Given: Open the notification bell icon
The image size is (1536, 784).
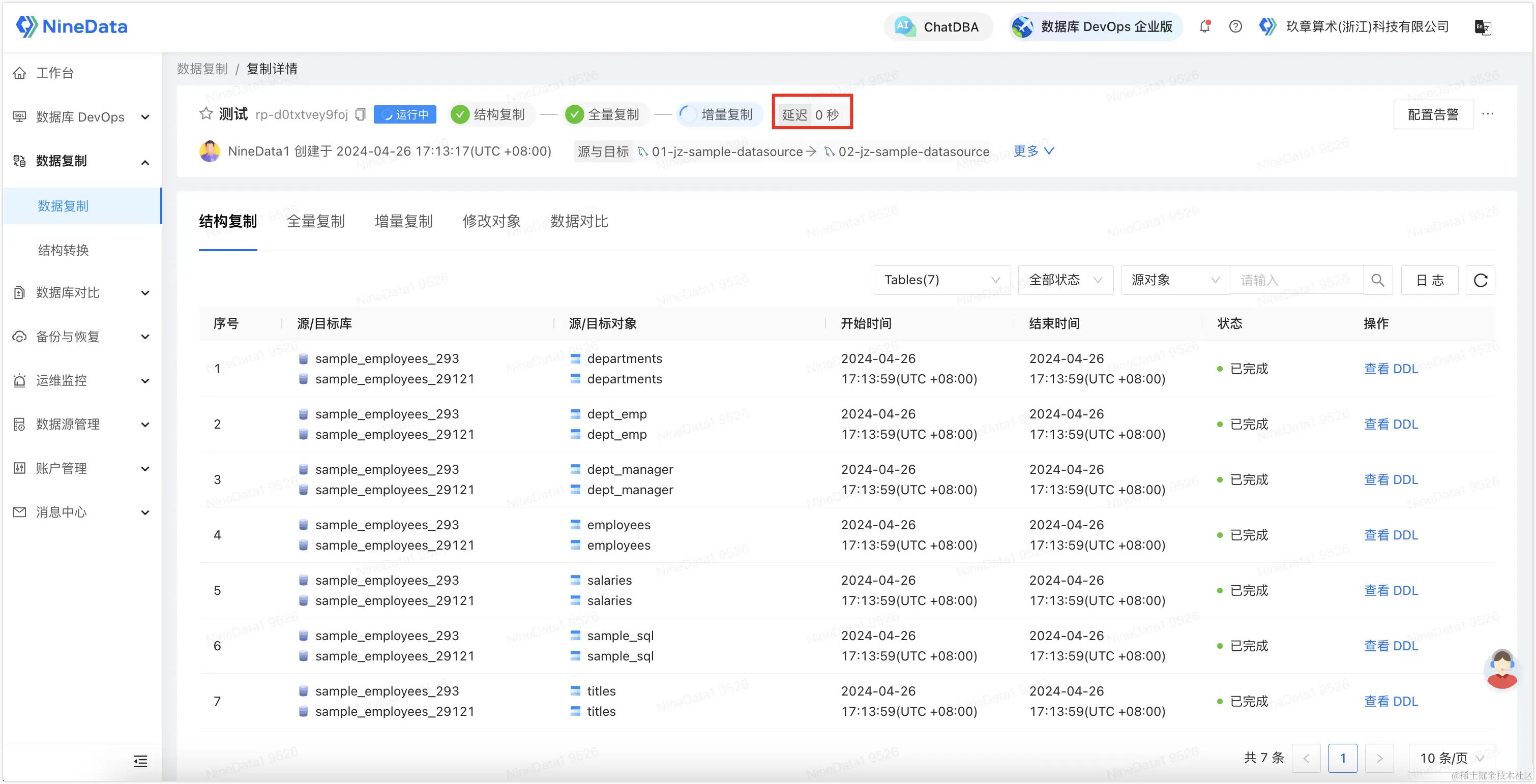Looking at the screenshot, I should tap(1204, 27).
